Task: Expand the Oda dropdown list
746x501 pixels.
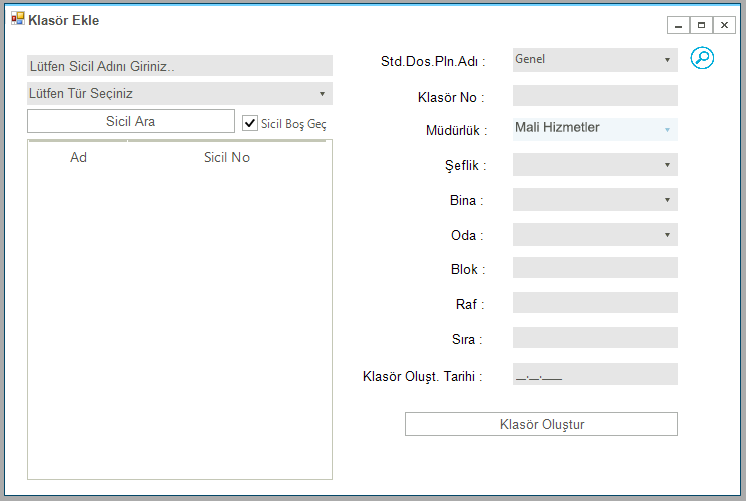Action: tap(595, 235)
